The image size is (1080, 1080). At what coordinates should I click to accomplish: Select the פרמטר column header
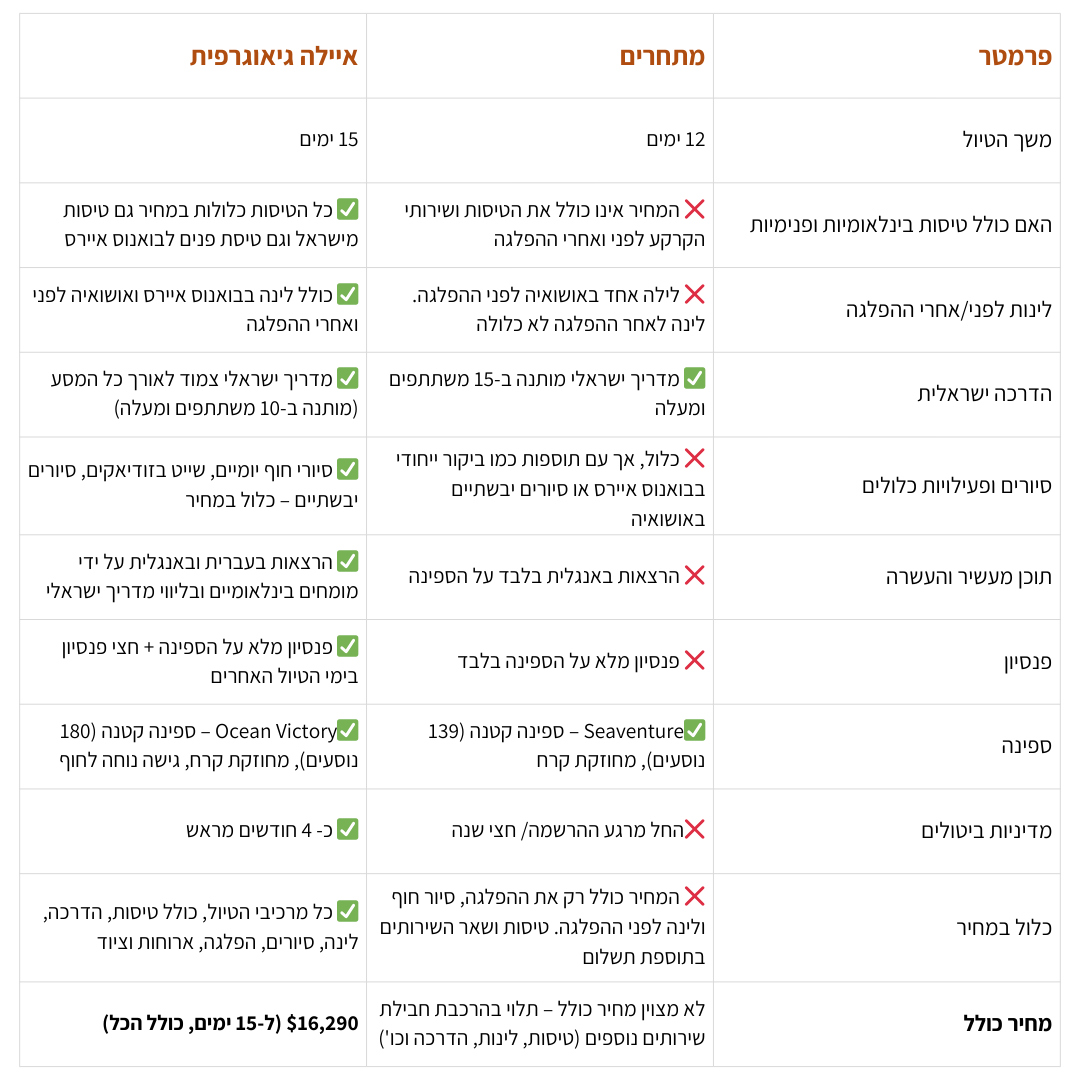(x=1015, y=56)
